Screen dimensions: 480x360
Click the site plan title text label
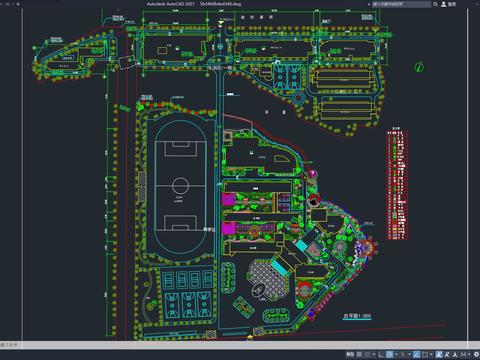pos(357,316)
